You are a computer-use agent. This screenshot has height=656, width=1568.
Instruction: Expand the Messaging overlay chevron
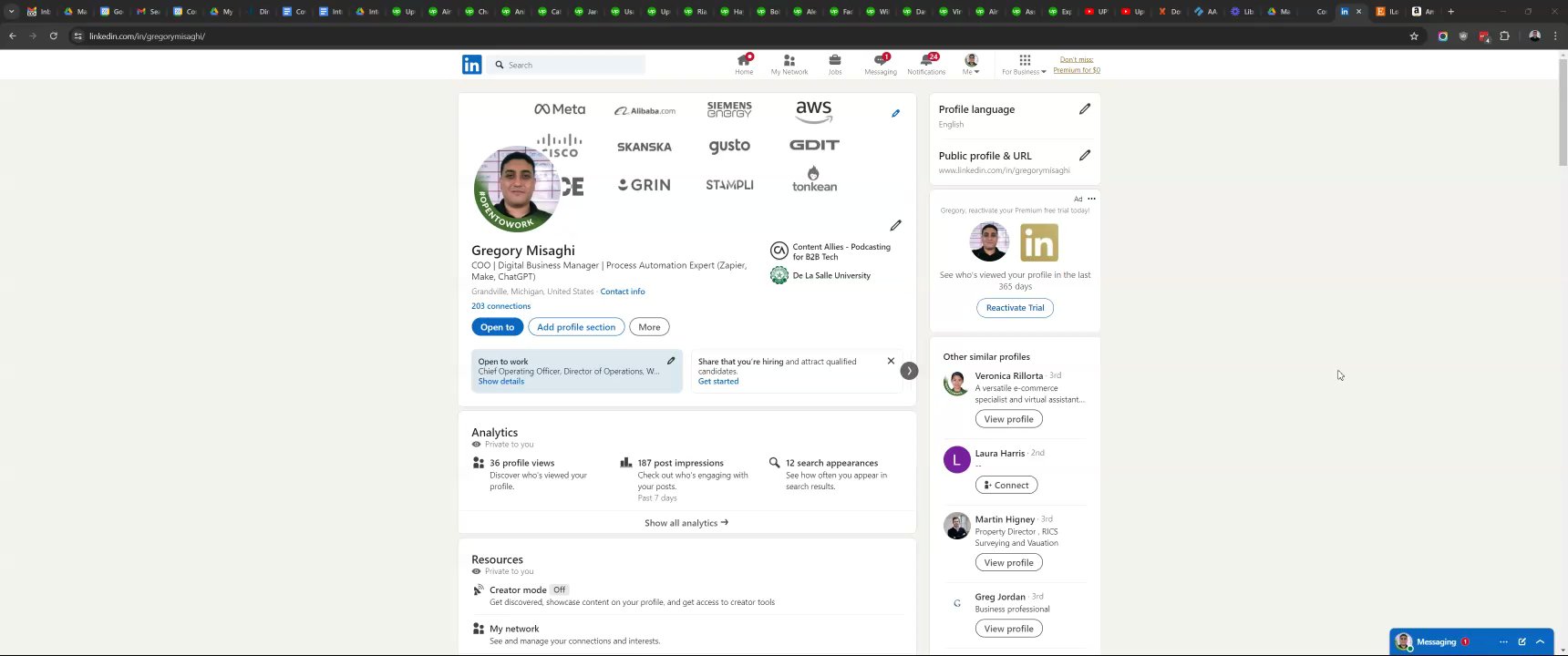point(1540,641)
